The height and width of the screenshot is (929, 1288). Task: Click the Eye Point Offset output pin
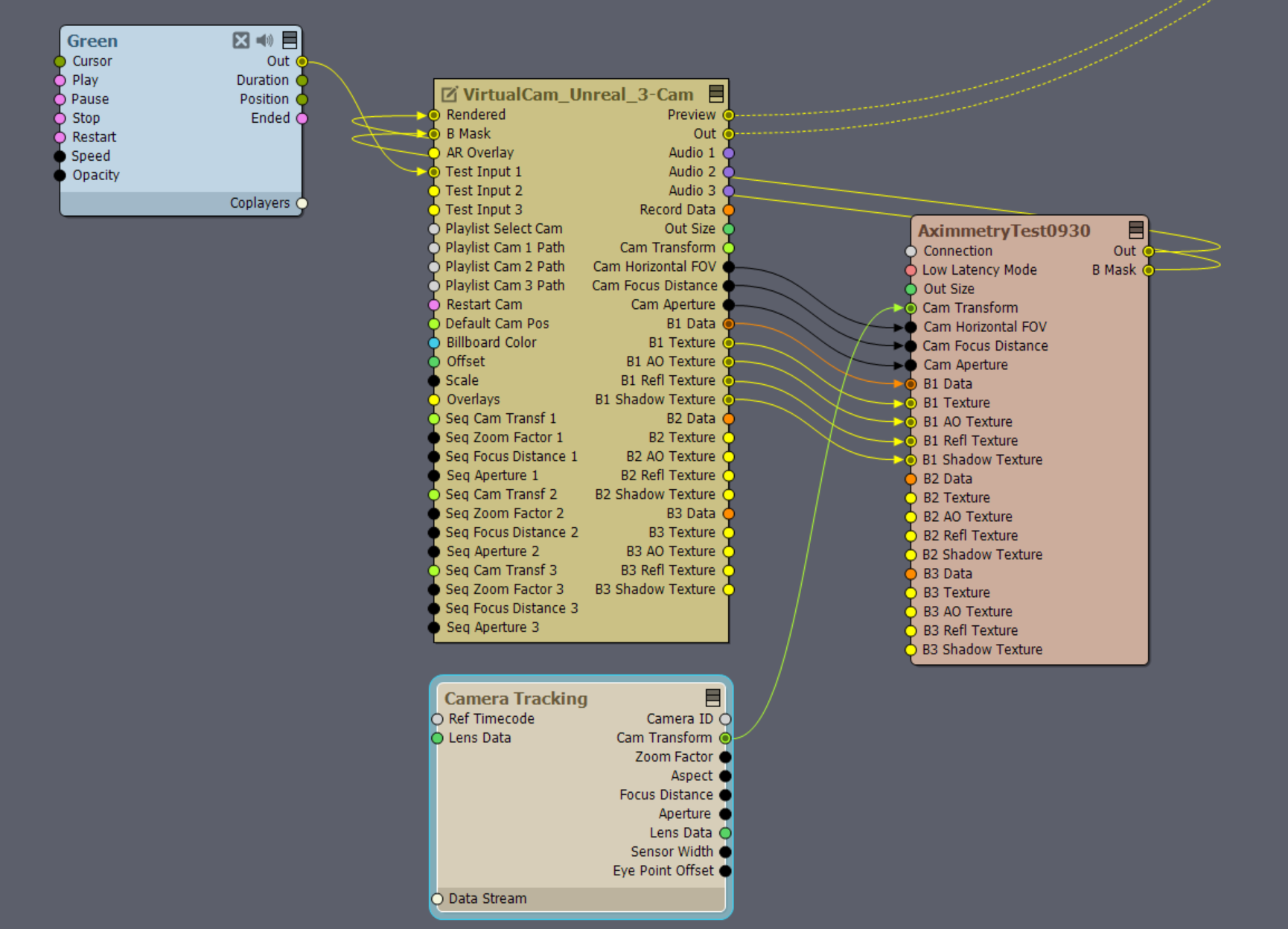coord(725,871)
